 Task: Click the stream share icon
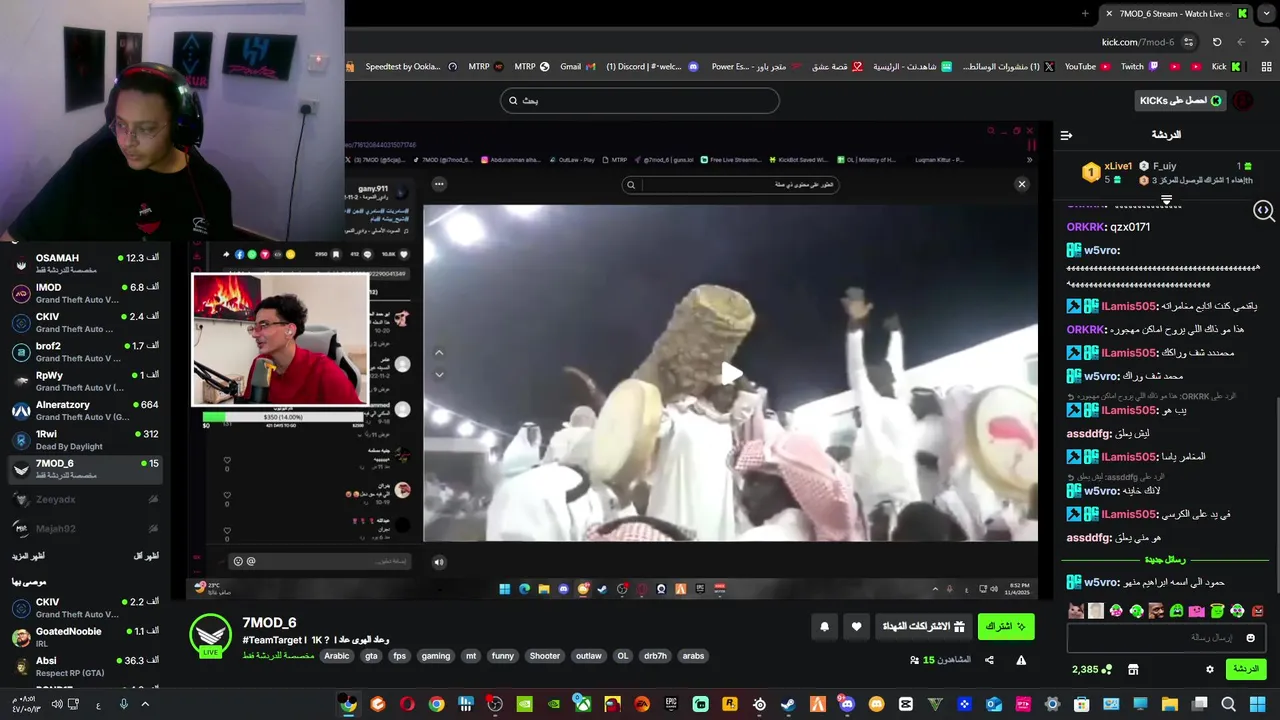click(989, 660)
